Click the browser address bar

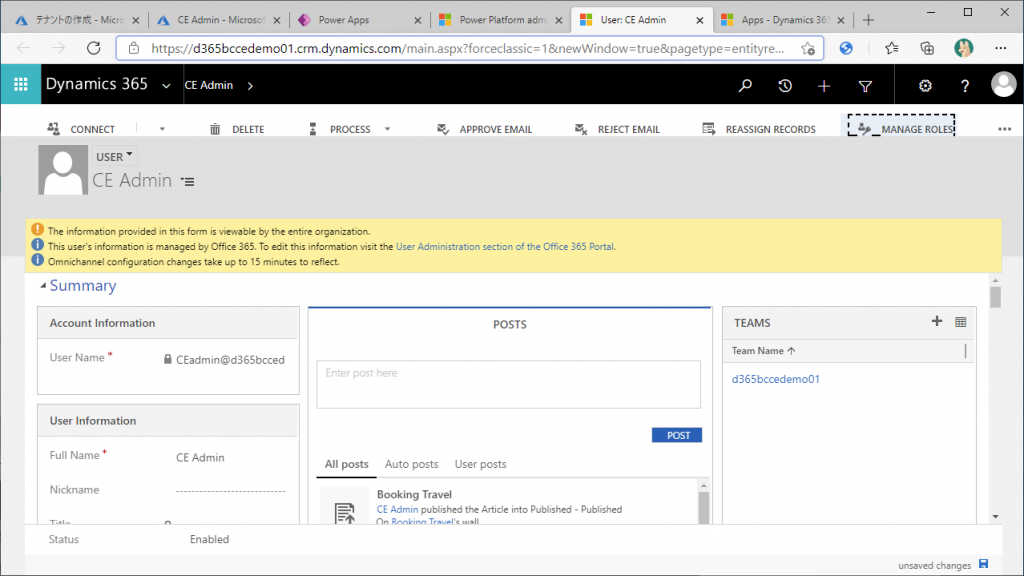(468, 48)
